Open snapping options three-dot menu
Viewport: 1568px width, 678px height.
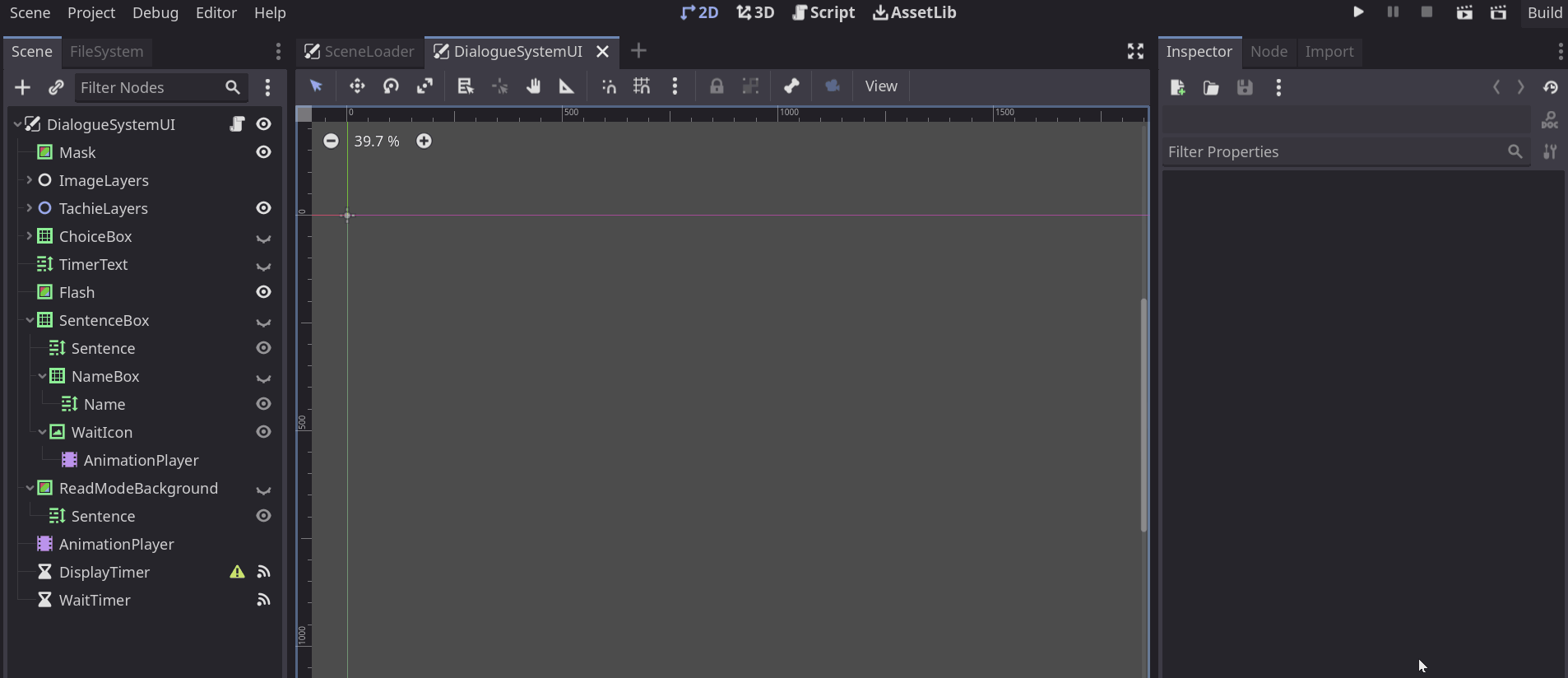(675, 86)
